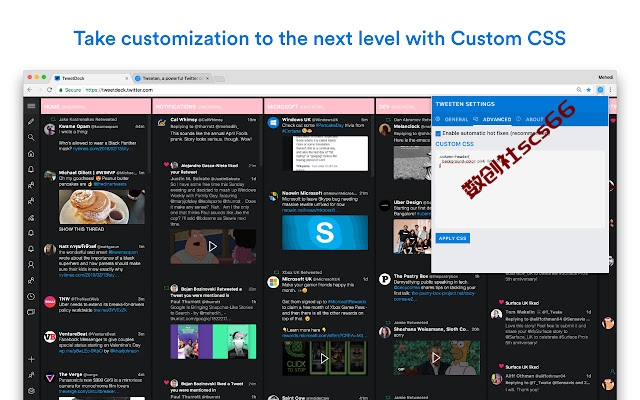This screenshot has width=640, height=400.
Task: Click Show This Thread link
Action: (81, 229)
